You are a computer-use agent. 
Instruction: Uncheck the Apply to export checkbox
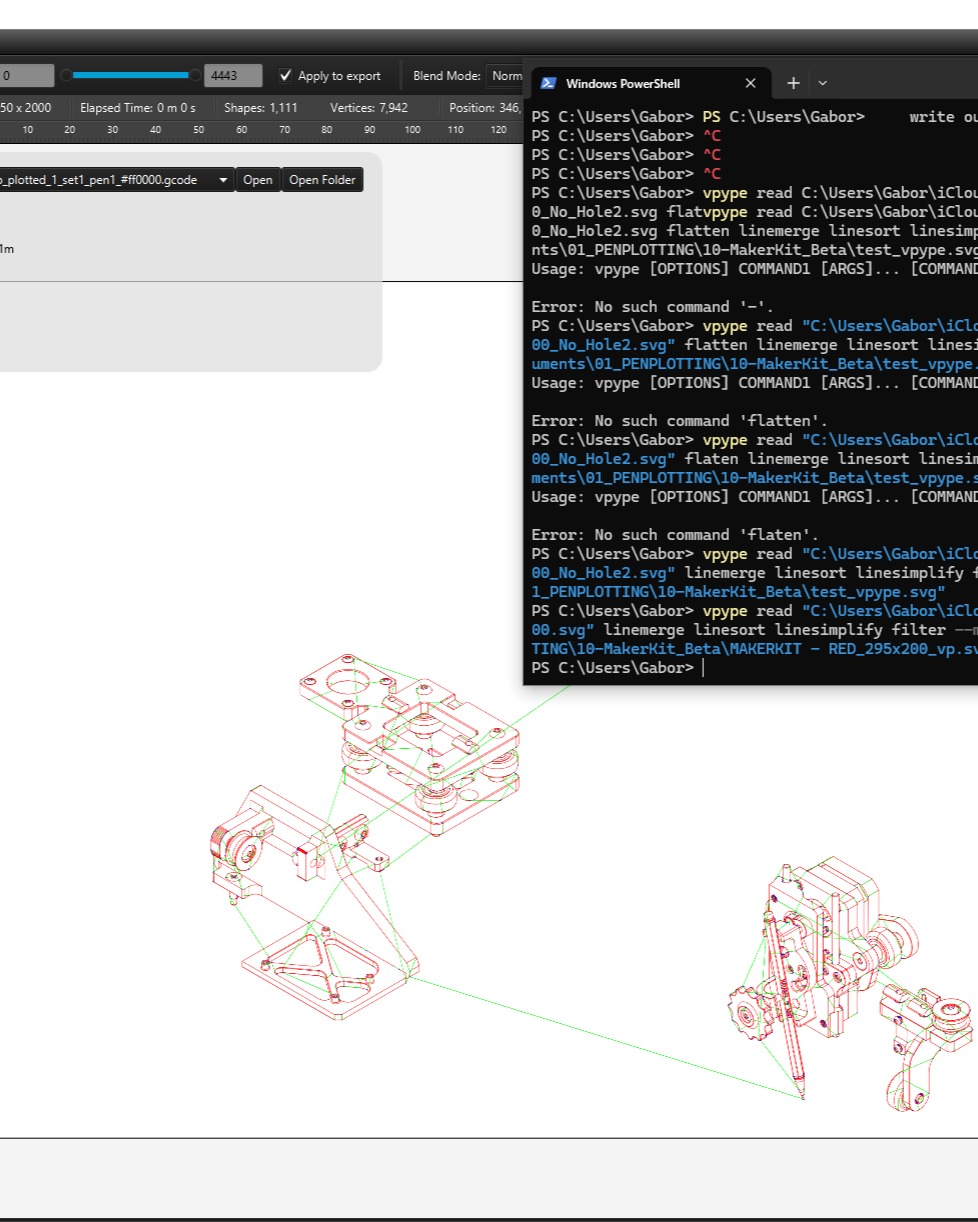(286, 75)
